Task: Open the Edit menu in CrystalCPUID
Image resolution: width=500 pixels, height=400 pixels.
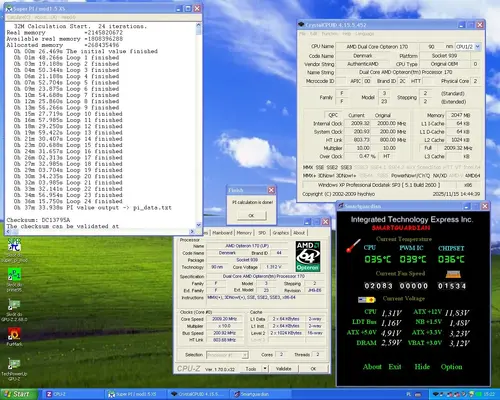Action: (x=314, y=34)
